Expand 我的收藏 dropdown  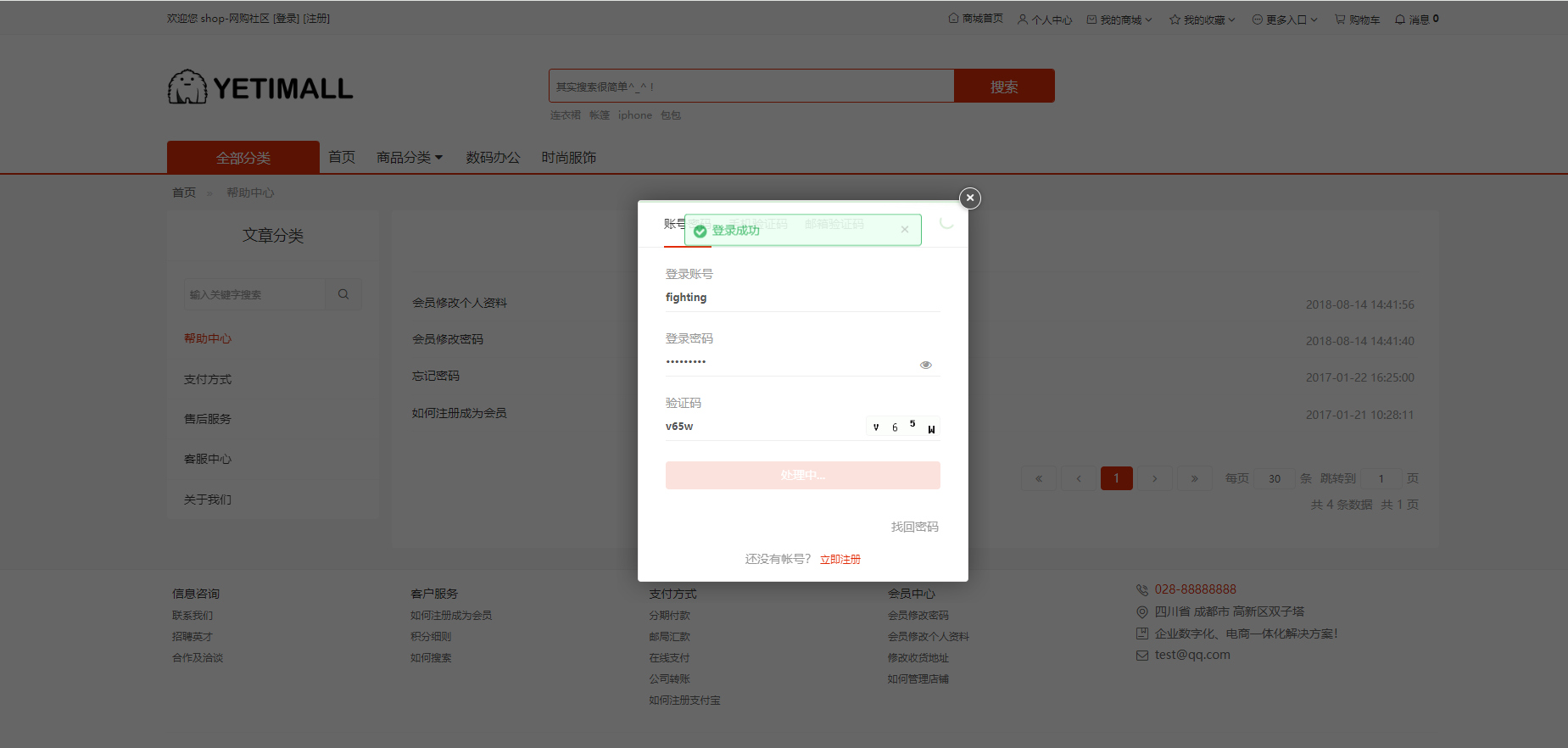point(1202,20)
